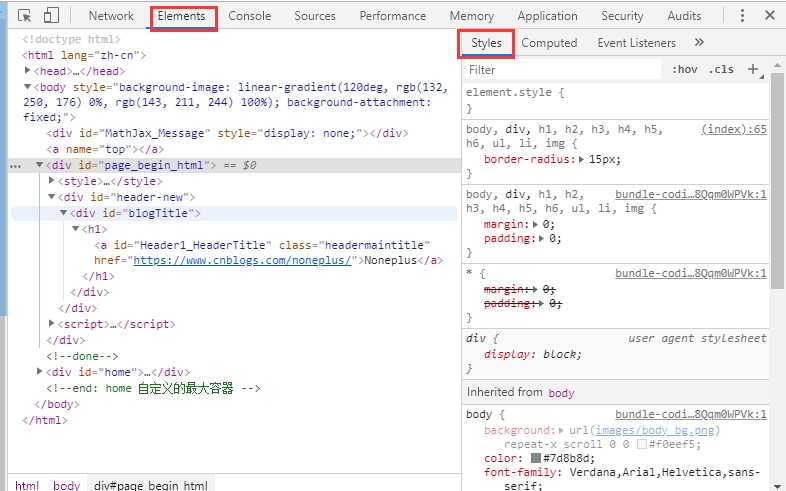
Task: Close the DevTools panel
Action: pyautogui.click(x=770, y=16)
